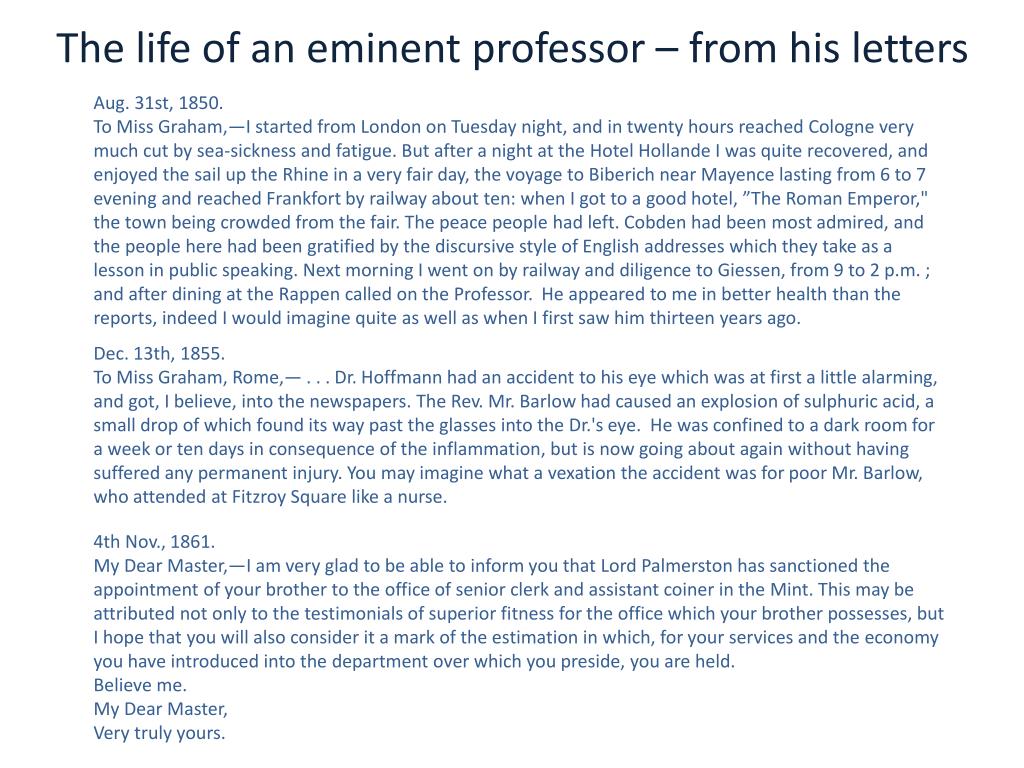Click the words Hotel Hollande
Image resolution: width=1024 pixels, height=768 pixels.
pos(650,151)
